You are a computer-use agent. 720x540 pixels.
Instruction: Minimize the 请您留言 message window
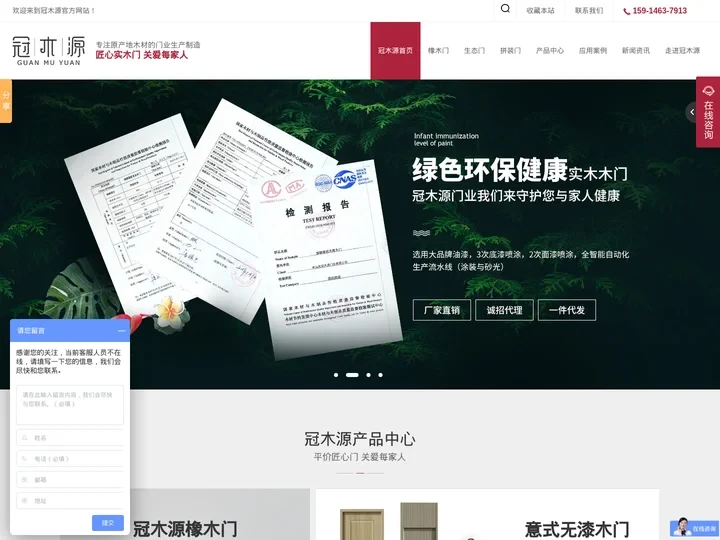click(121, 331)
